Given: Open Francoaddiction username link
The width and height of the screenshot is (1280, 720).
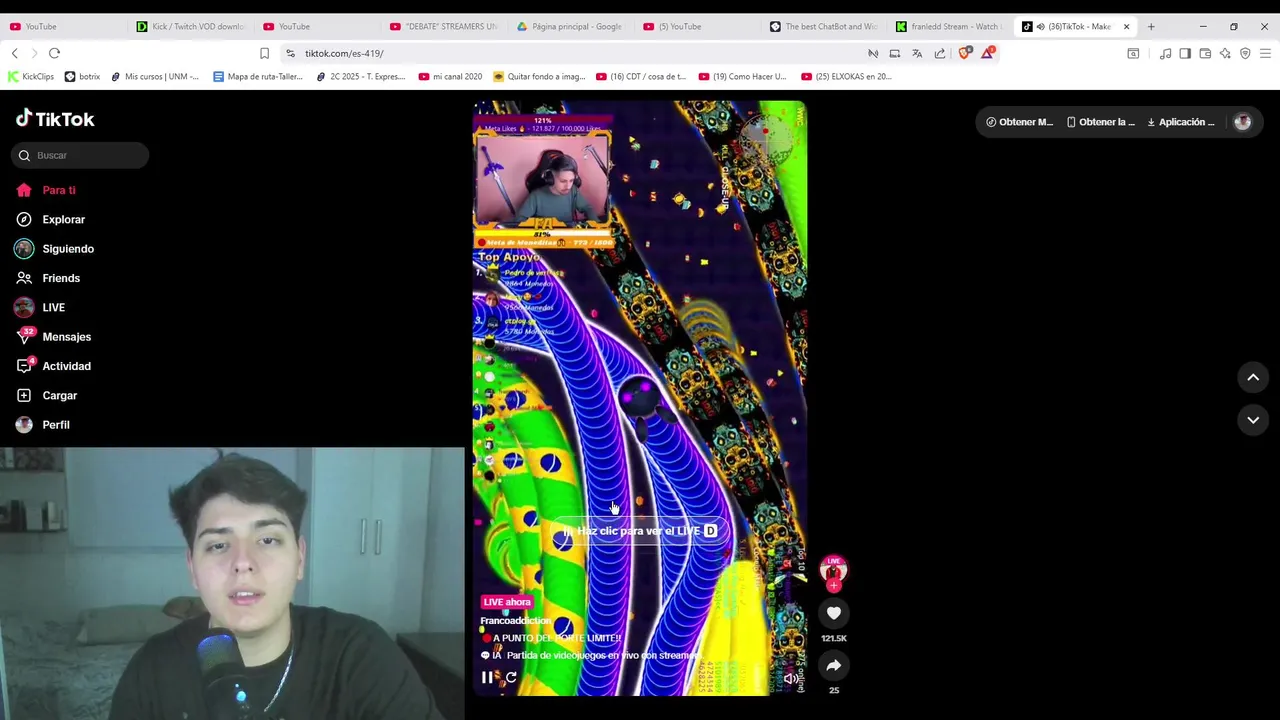Looking at the screenshot, I should pos(516,621).
